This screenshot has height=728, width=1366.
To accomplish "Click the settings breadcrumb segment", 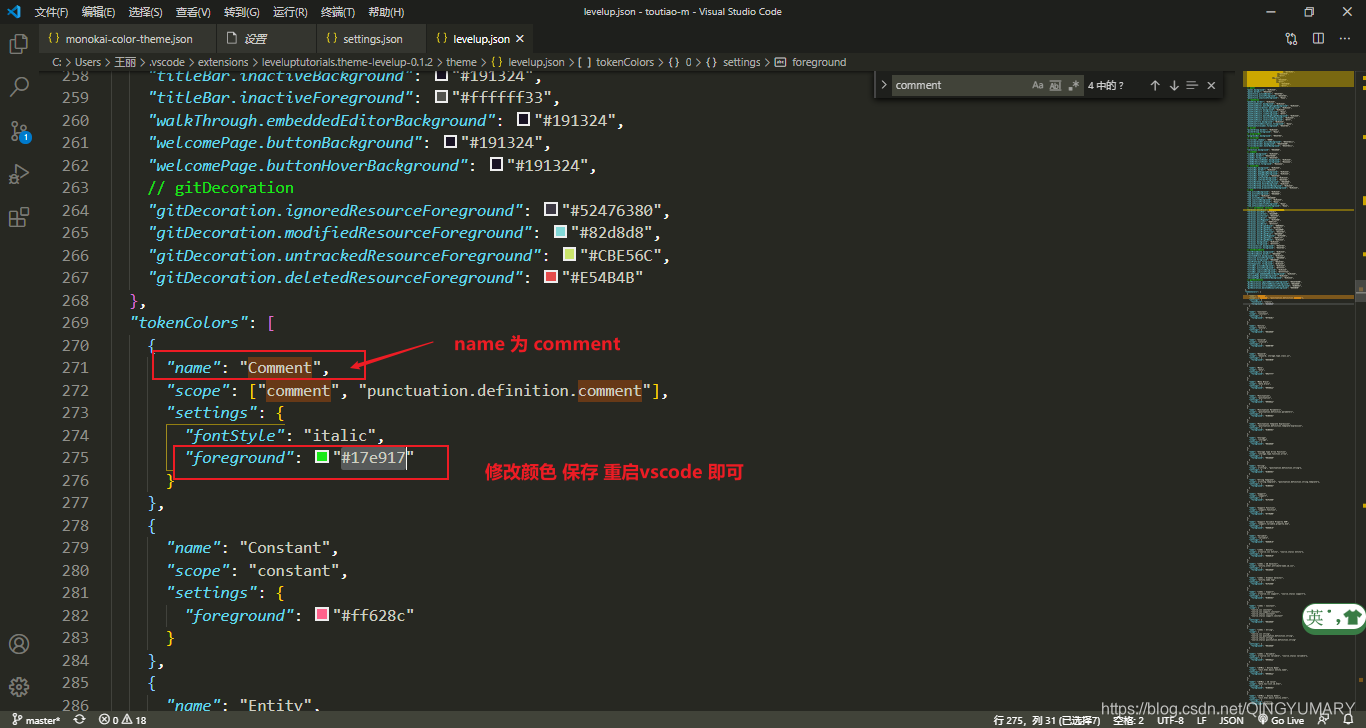I will point(741,62).
